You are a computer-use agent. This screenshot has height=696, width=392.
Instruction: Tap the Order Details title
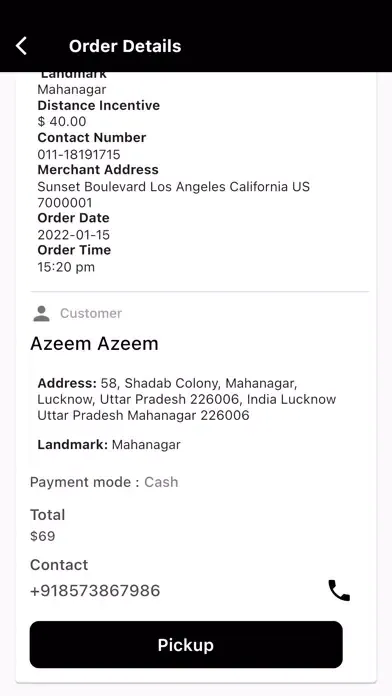point(125,46)
